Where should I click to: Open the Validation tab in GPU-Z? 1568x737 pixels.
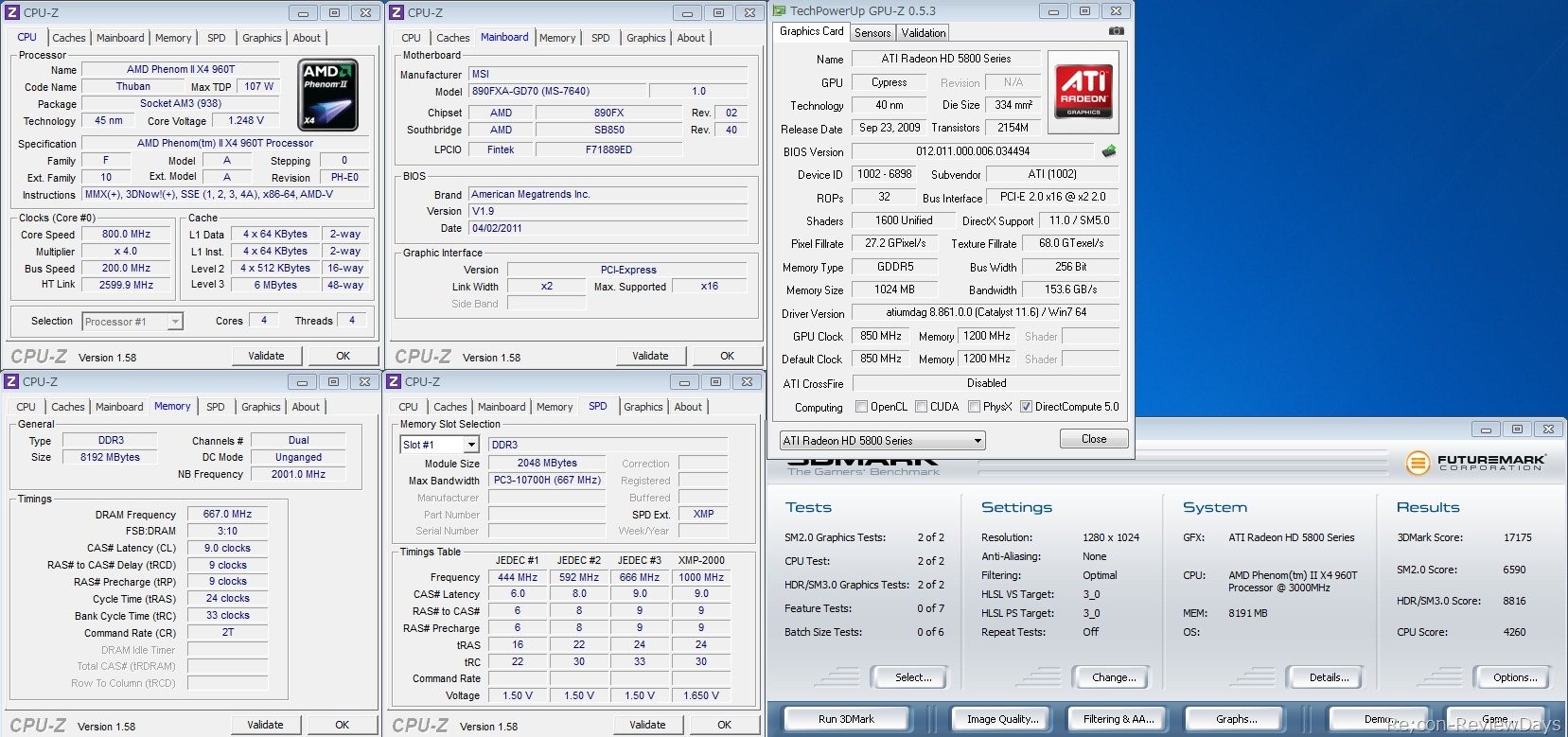click(923, 33)
